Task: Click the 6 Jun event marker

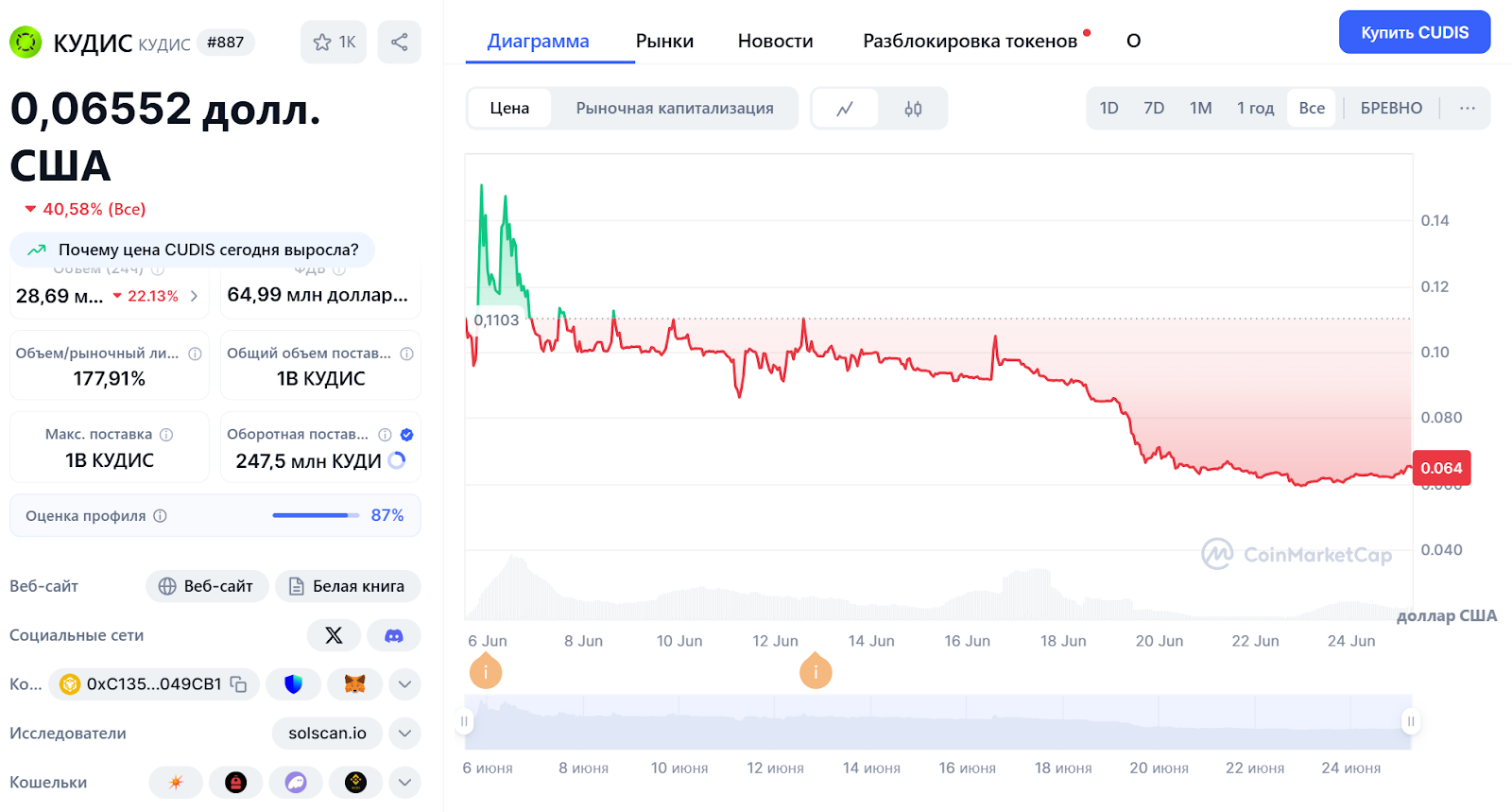Action: [x=486, y=671]
